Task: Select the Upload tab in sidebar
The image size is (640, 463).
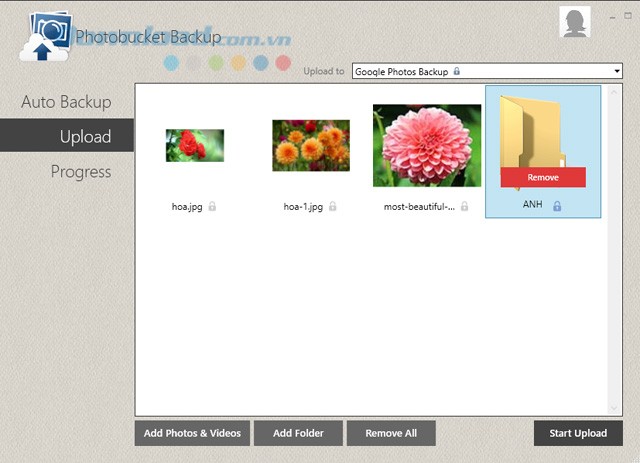Action: [x=66, y=137]
